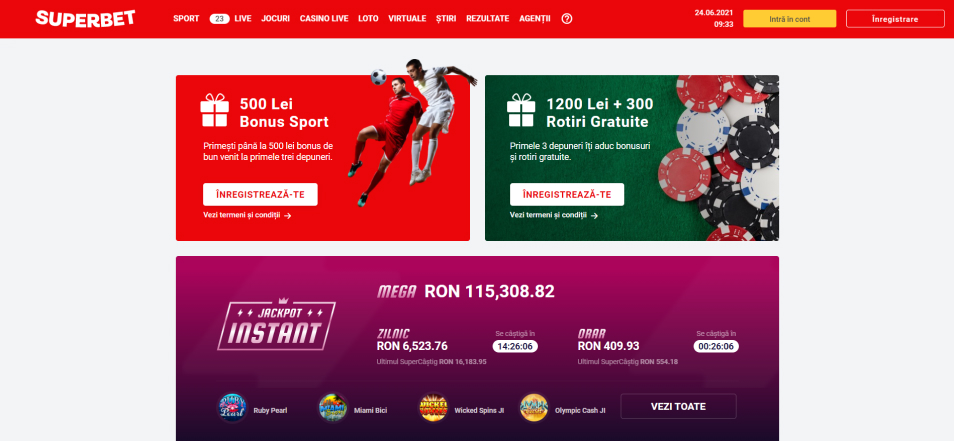This screenshot has width=954, height=441.
Task: Click the Vezi Toate jackpot games button
Action: [678, 406]
